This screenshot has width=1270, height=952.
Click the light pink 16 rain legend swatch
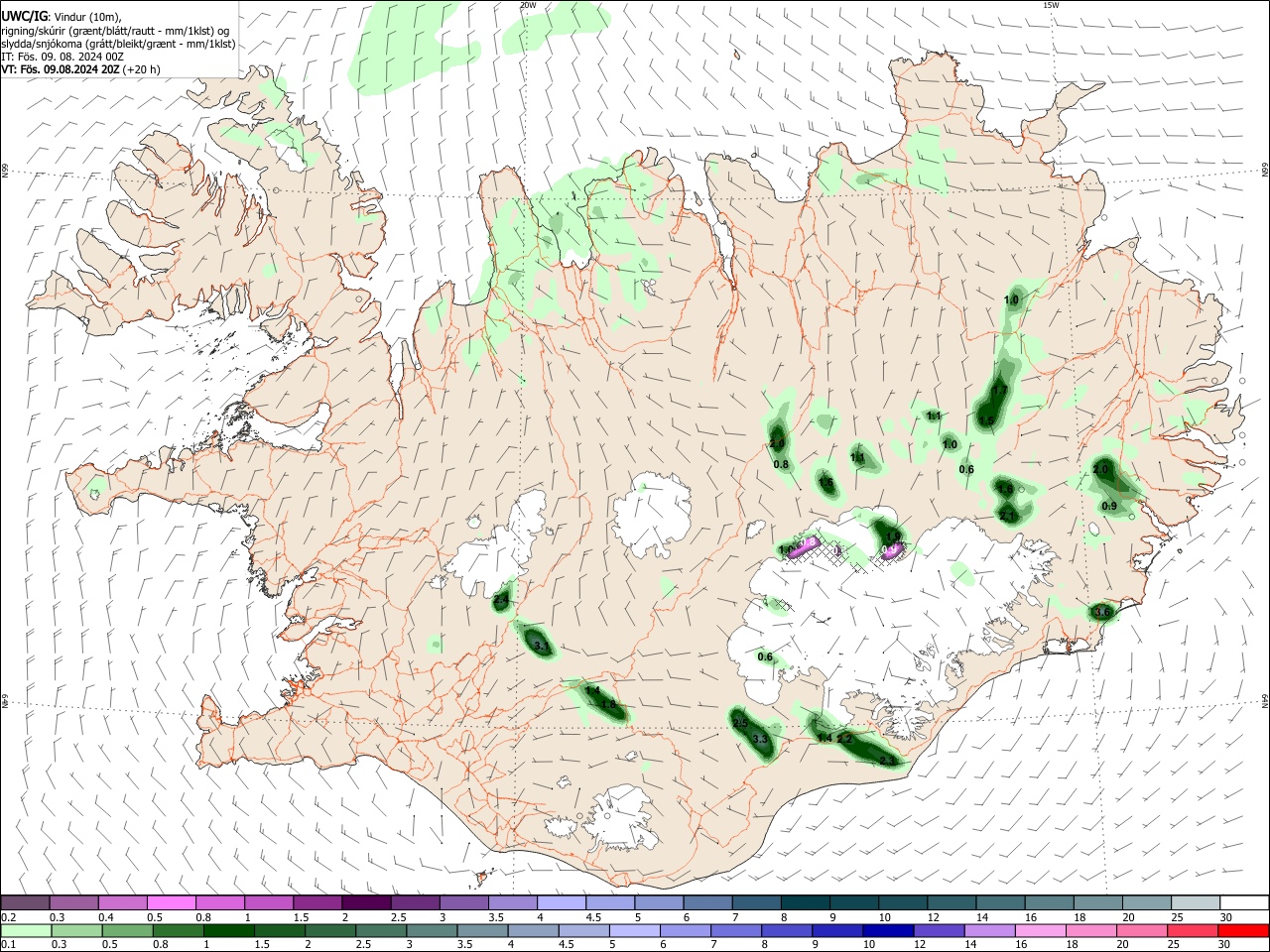click(1040, 930)
